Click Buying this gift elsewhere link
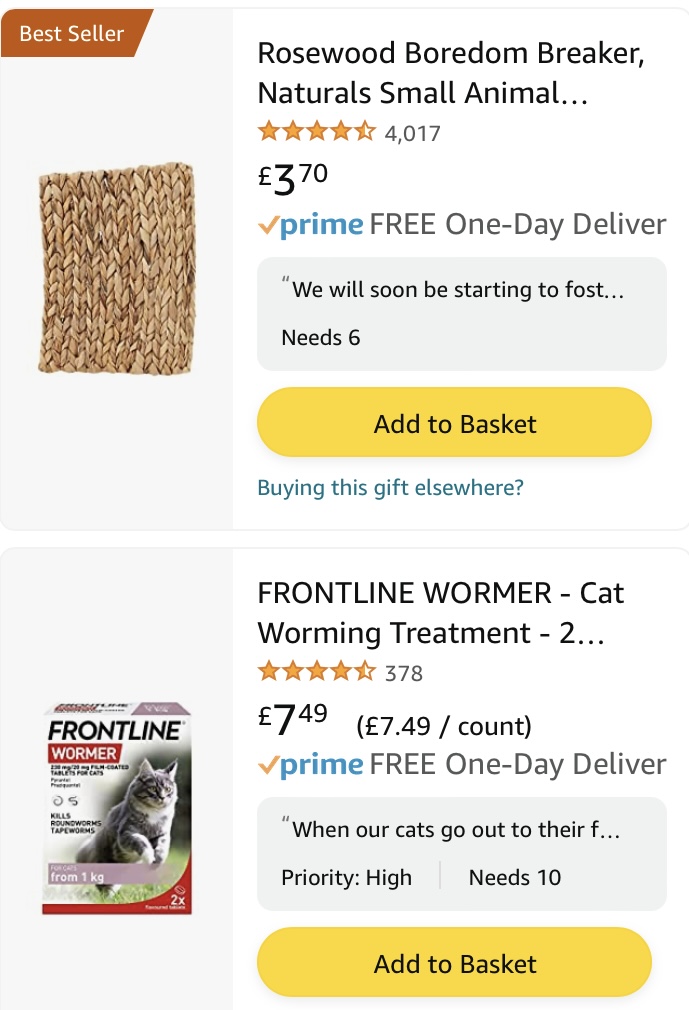The height and width of the screenshot is (1010, 689). click(390, 488)
